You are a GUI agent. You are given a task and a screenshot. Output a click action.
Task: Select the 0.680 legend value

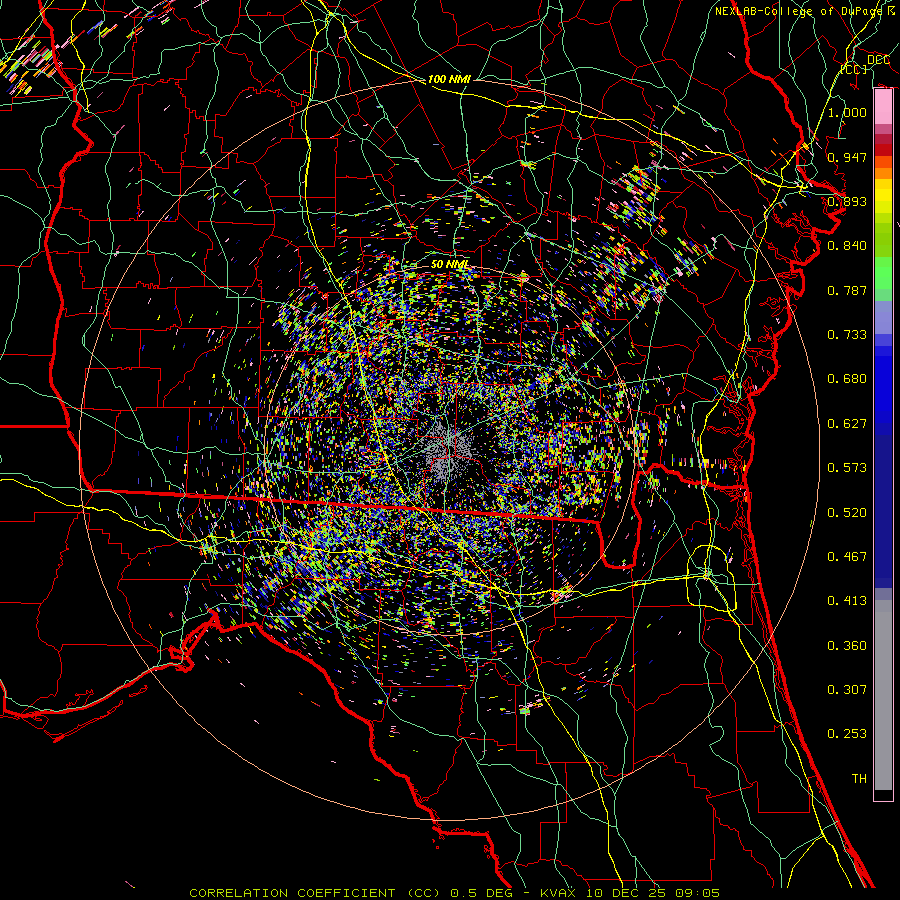[847, 379]
